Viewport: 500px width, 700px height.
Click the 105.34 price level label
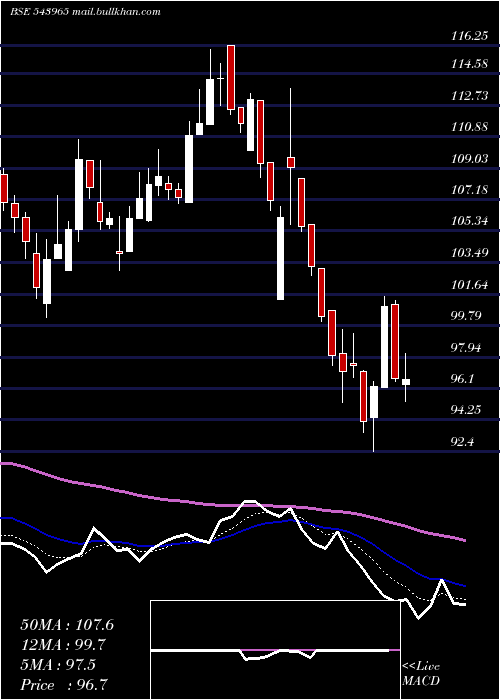(x=469, y=222)
